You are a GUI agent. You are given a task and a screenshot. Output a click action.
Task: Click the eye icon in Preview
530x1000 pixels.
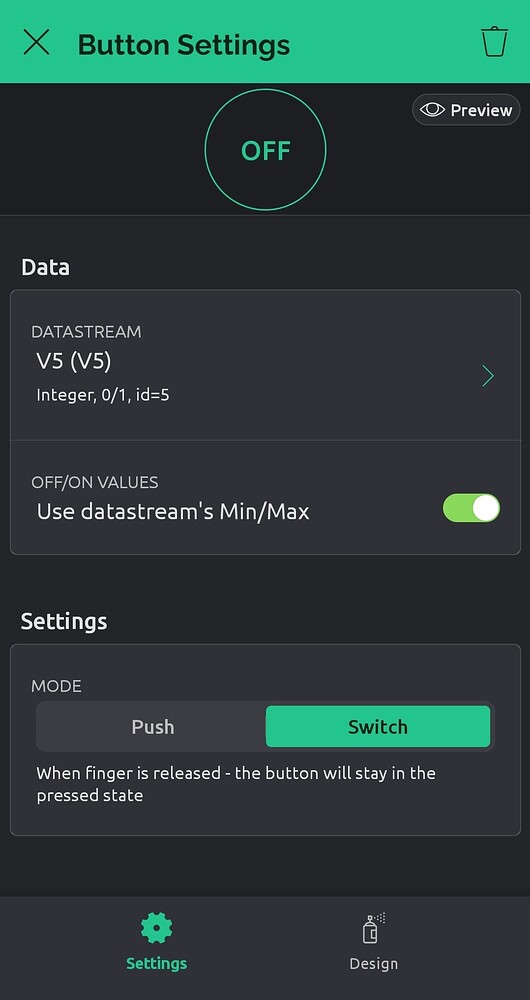(x=432, y=110)
